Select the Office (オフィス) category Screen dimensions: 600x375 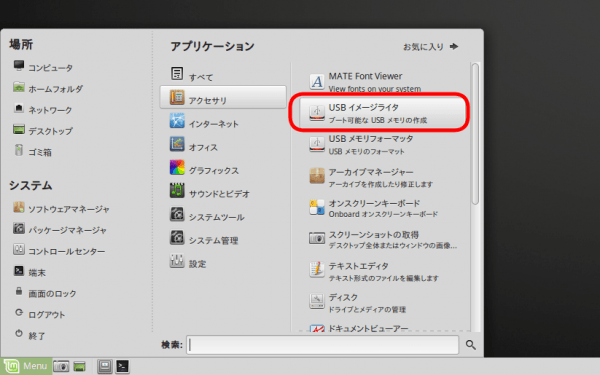223,145
